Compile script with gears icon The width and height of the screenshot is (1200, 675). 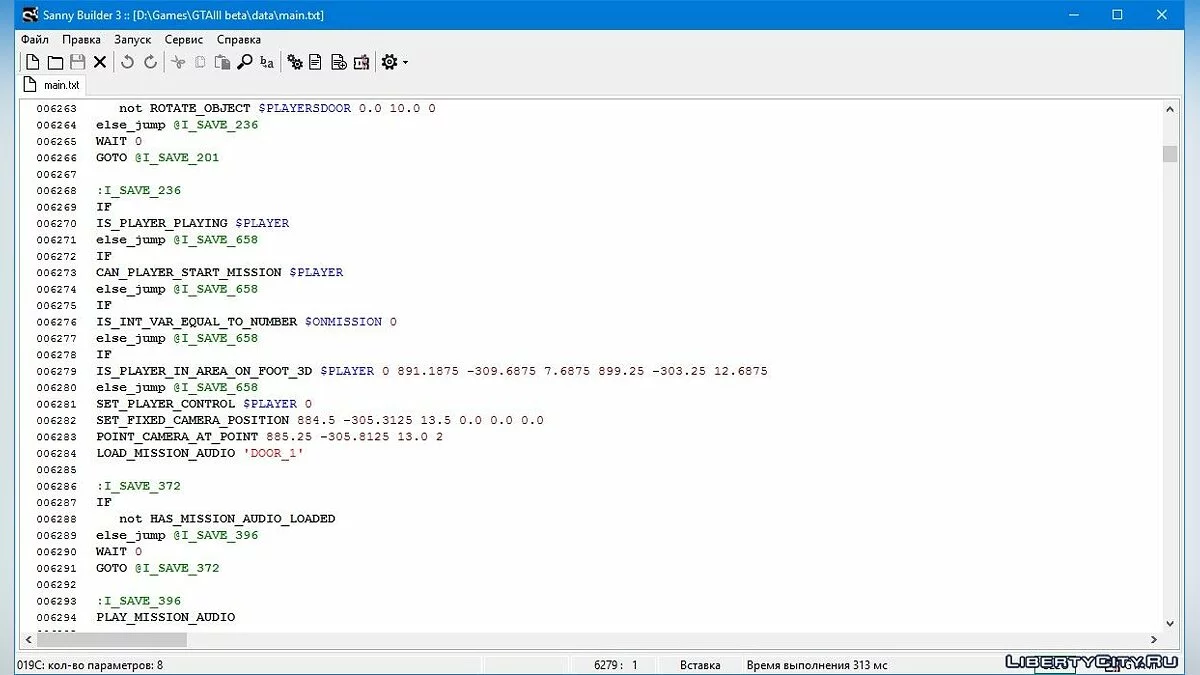(x=295, y=62)
